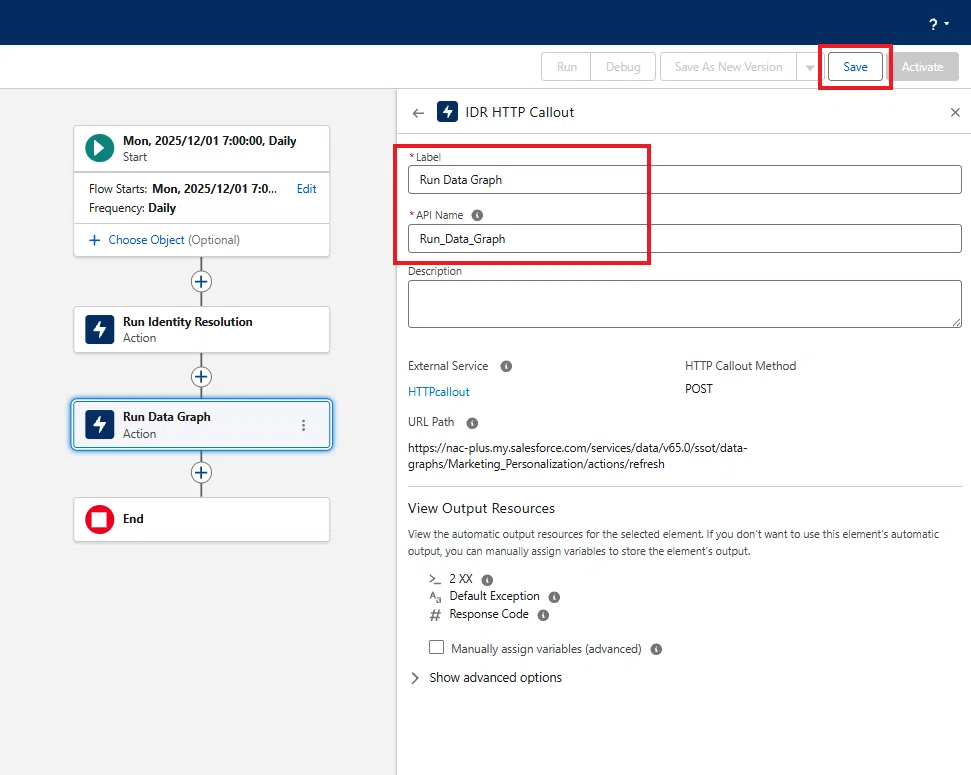The height and width of the screenshot is (775, 971).
Task: Add element after Run Data Graph
Action: click(x=201, y=473)
